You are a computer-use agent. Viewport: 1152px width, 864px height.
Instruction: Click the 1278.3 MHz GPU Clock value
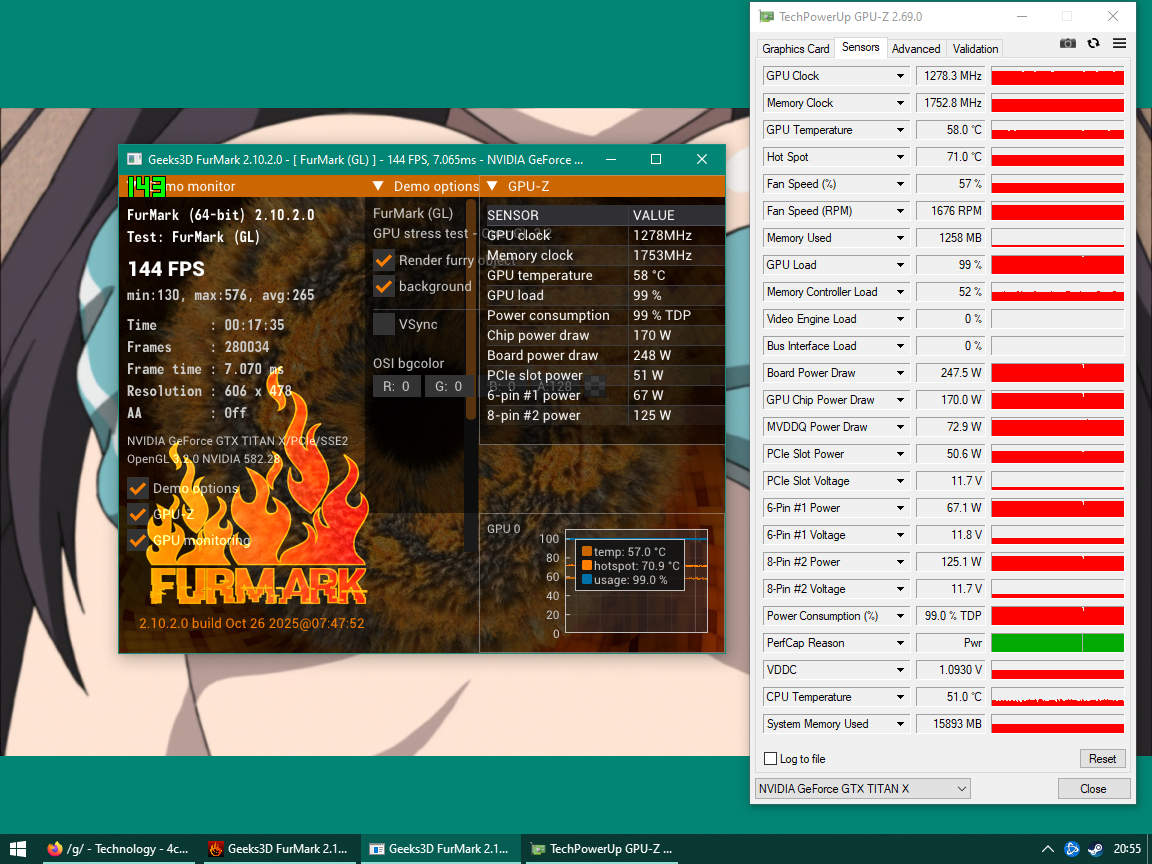click(x=951, y=76)
